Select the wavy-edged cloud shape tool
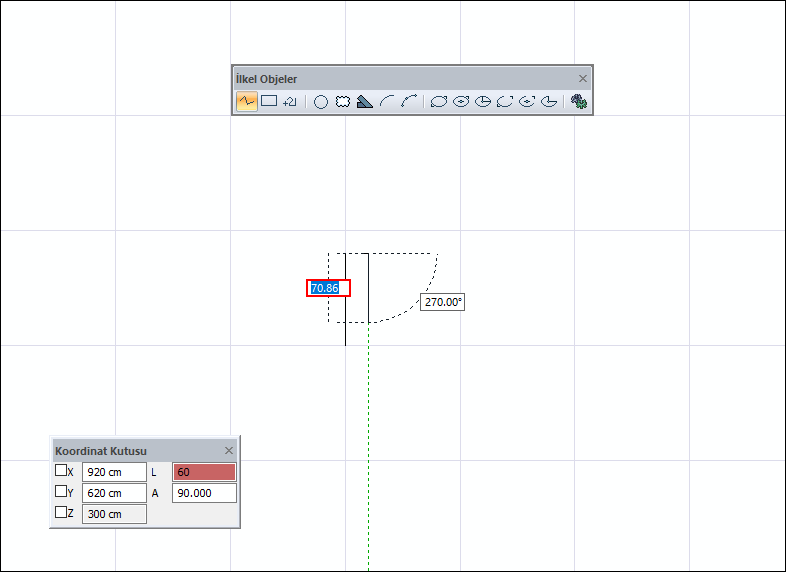The image size is (786, 572). point(343,102)
